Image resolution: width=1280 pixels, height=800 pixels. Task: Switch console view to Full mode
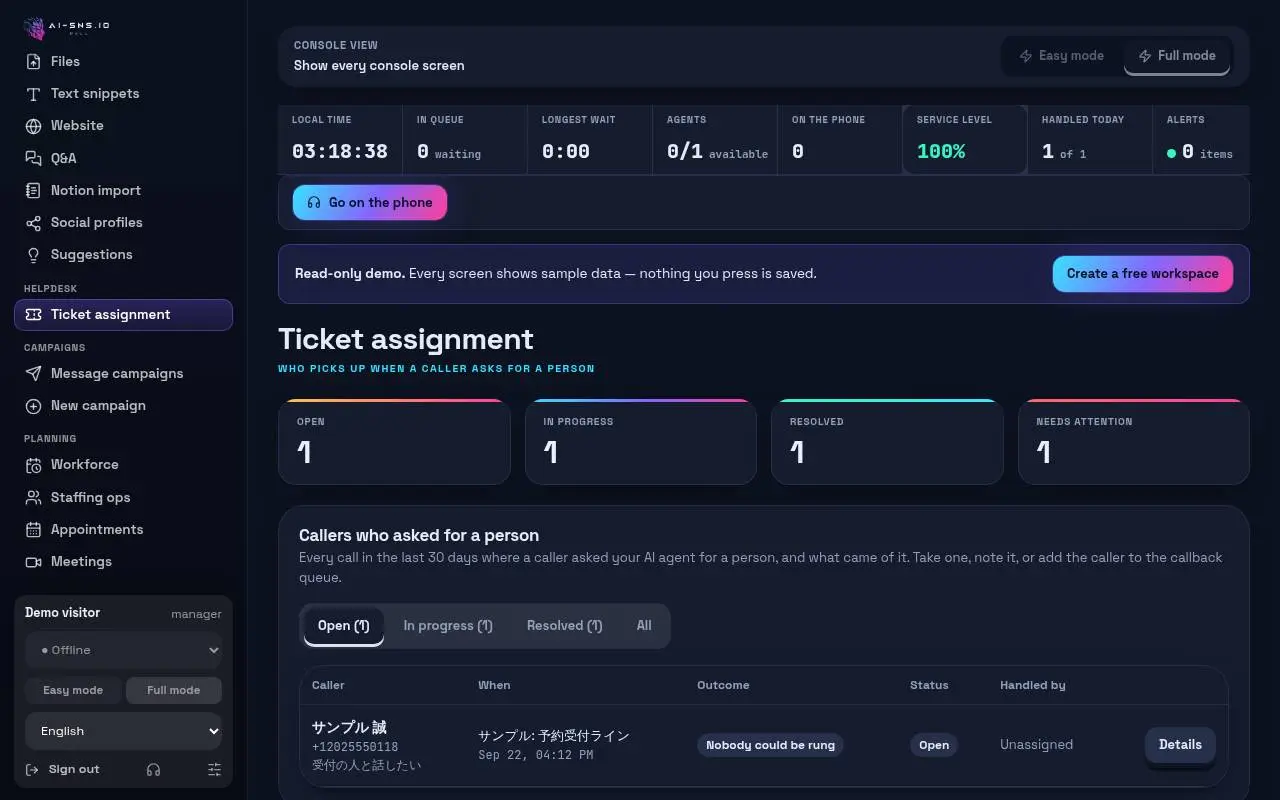tap(1177, 56)
